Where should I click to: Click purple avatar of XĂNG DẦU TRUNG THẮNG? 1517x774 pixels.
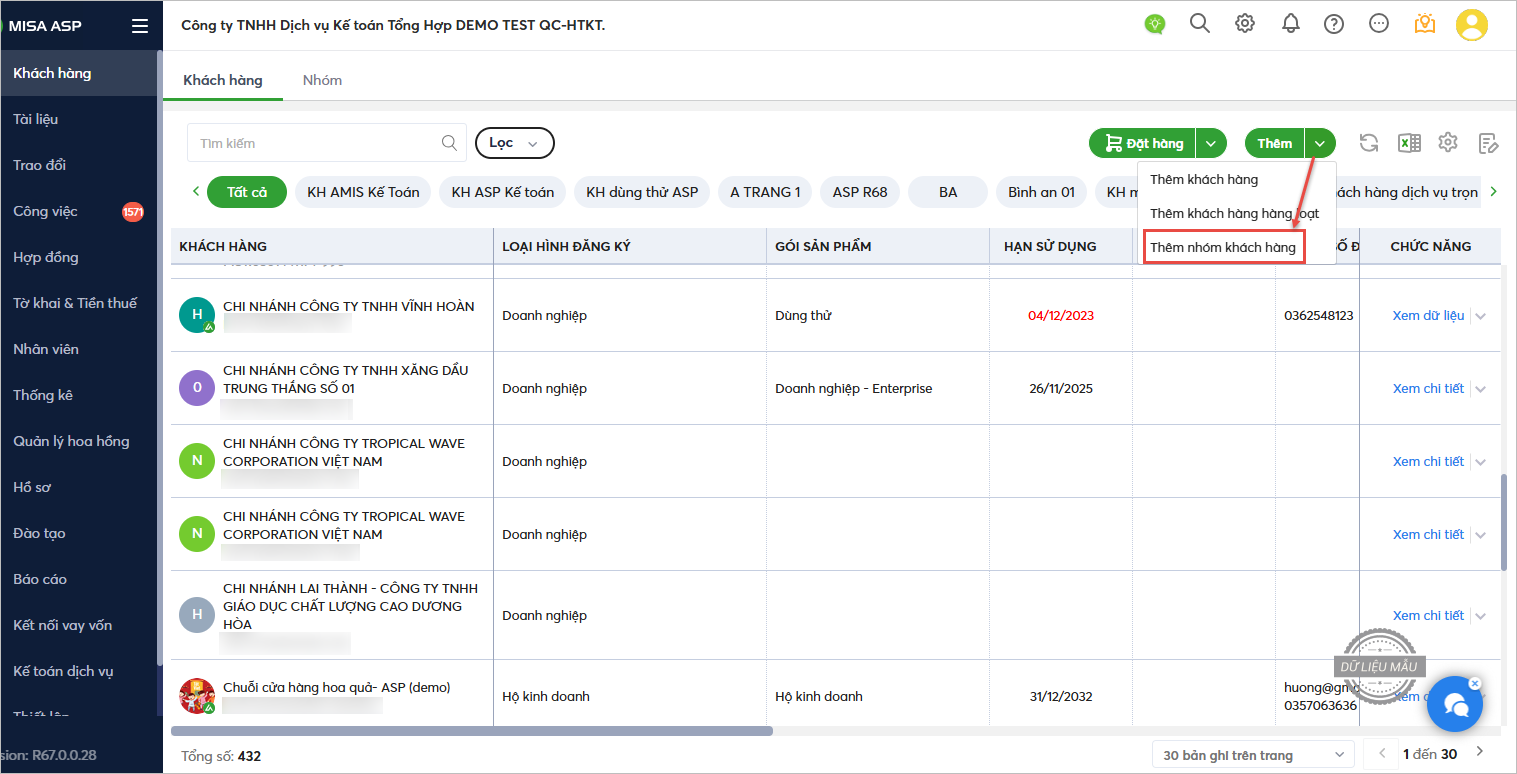(x=197, y=388)
